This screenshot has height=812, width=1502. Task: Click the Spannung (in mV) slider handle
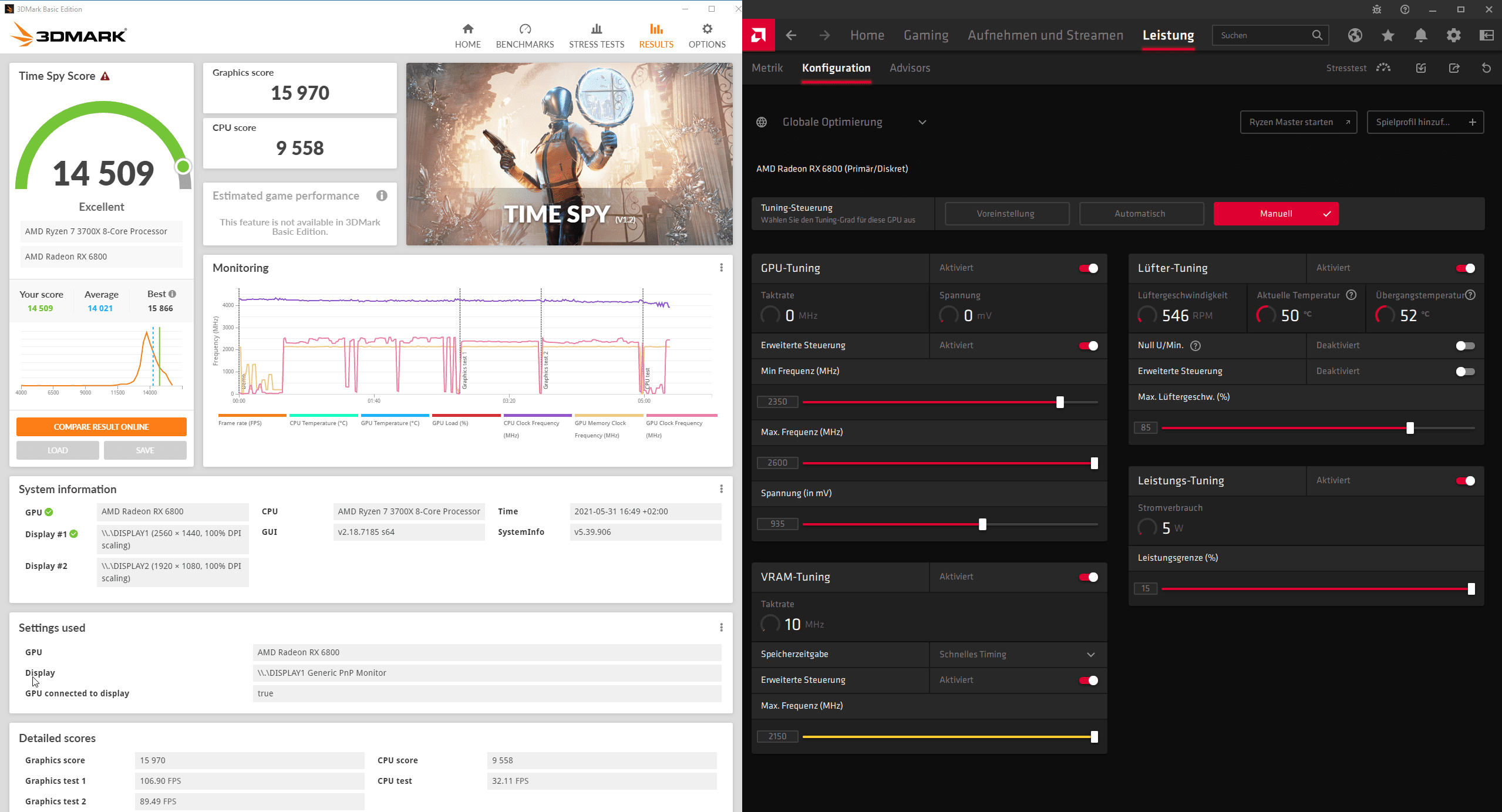pyautogui.click(x=982, y=524)
